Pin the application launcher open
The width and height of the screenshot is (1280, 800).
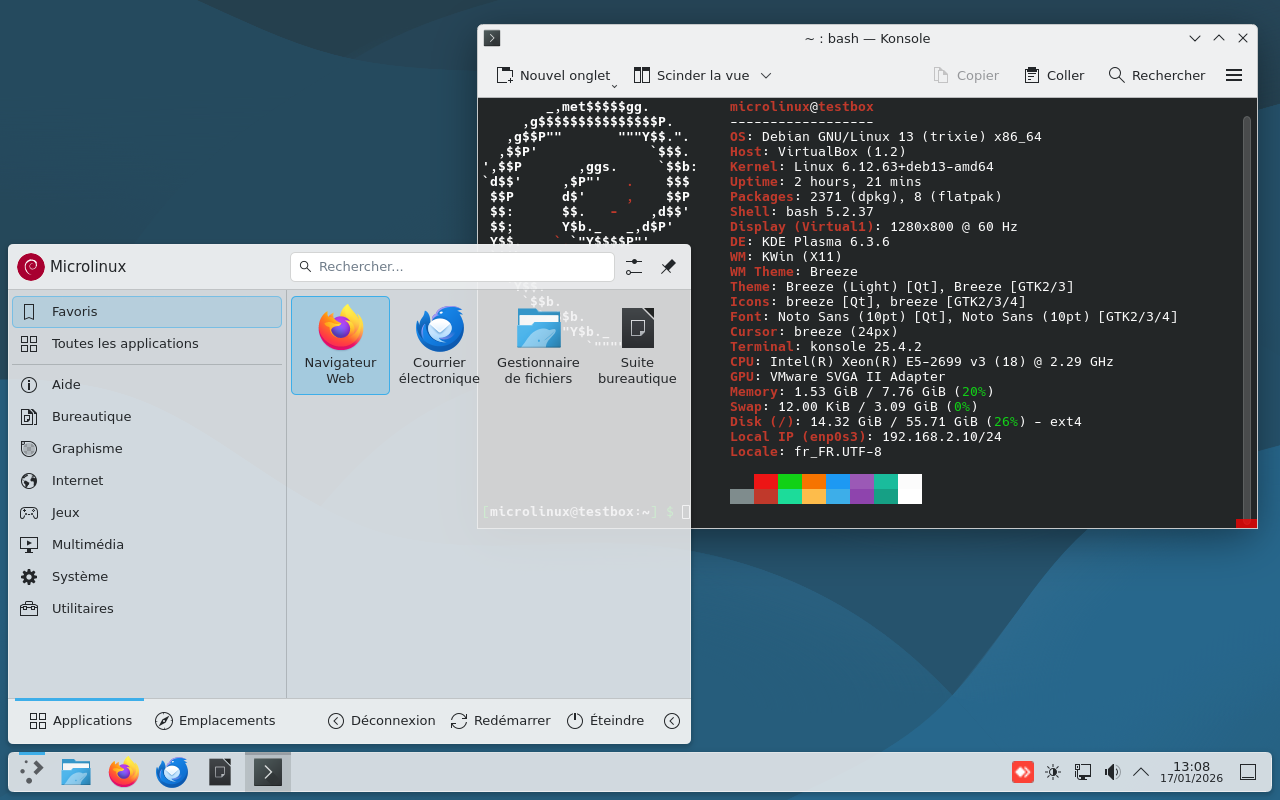(668, 267)
